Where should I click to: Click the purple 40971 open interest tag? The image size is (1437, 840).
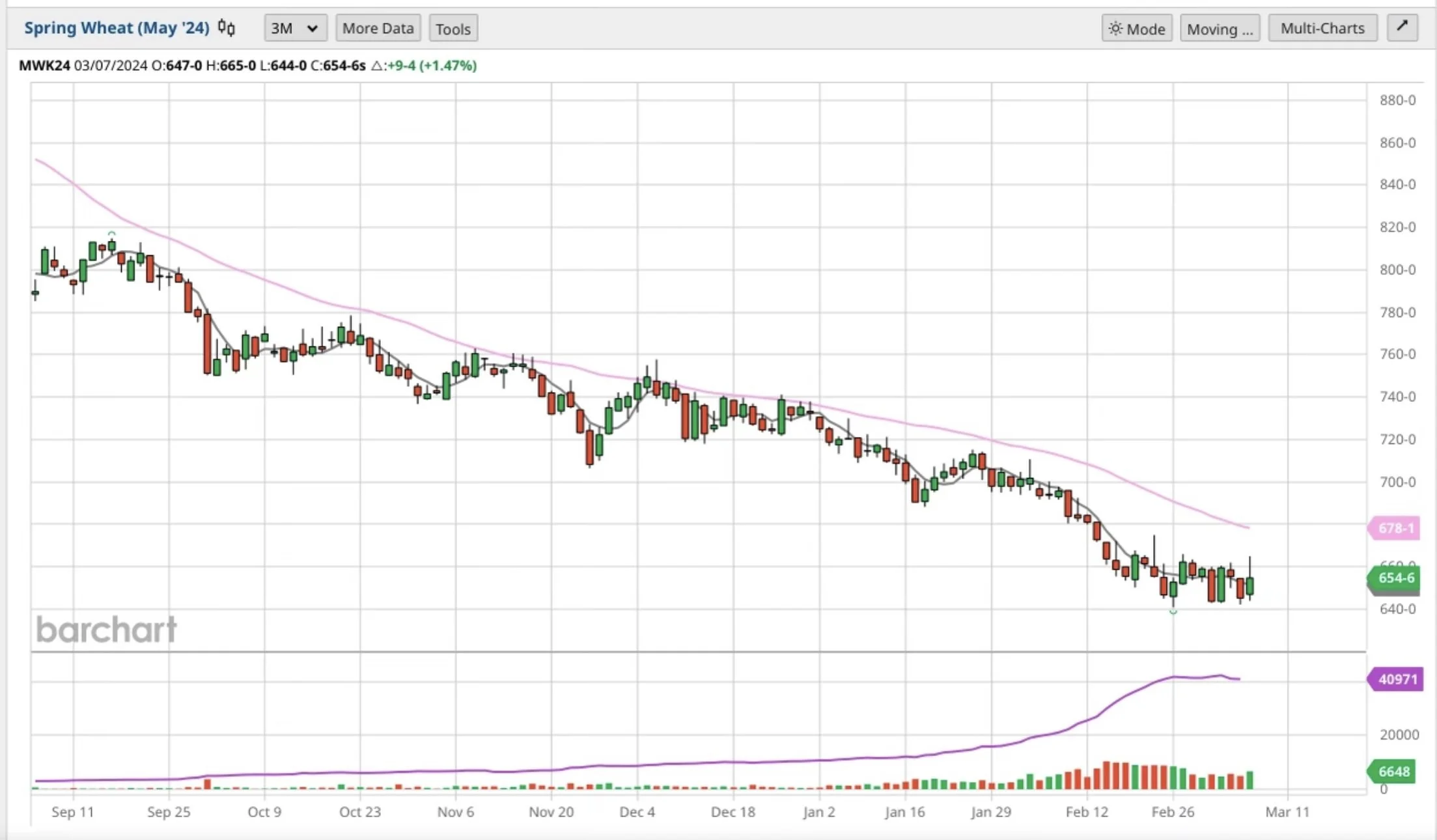click(1396, 679)
